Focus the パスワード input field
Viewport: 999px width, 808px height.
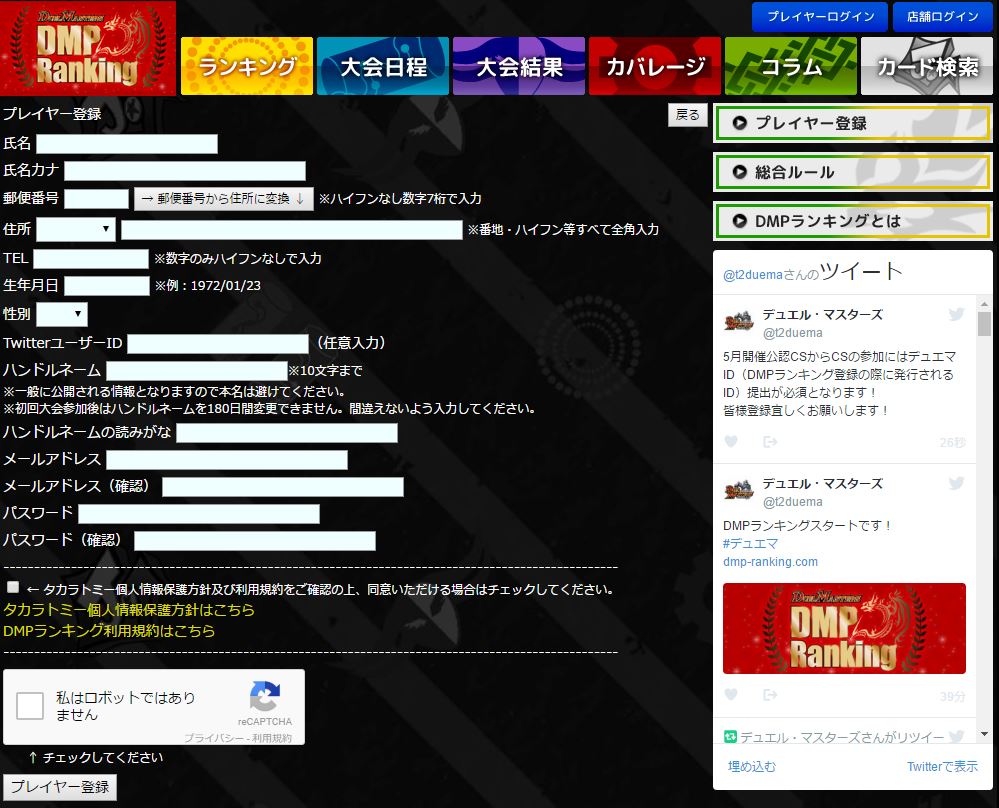199,514
